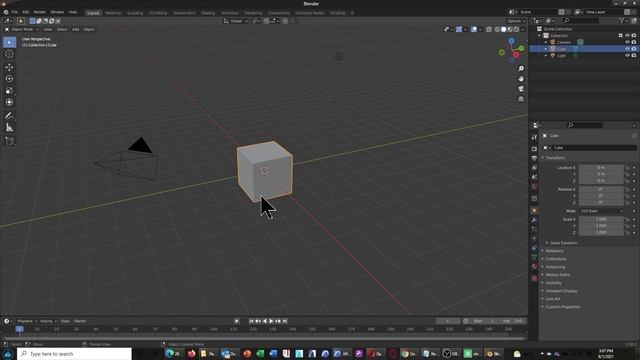Viewport: 640px width, 360px height.
Task: Open the Particles properties tab
Action: pos(534,229)
